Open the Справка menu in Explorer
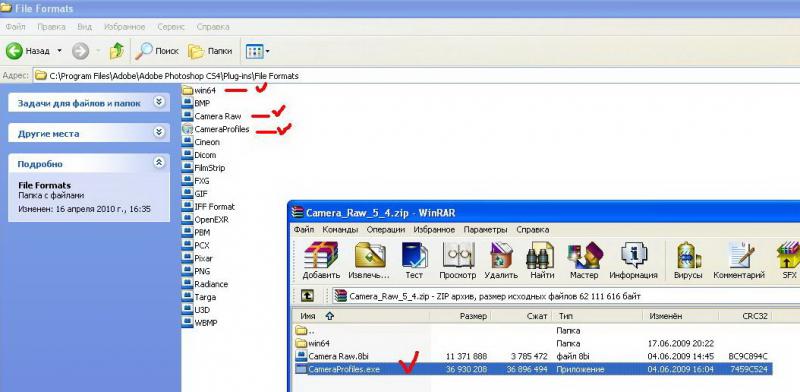This screenshot has height=392, width=800. 213,27
